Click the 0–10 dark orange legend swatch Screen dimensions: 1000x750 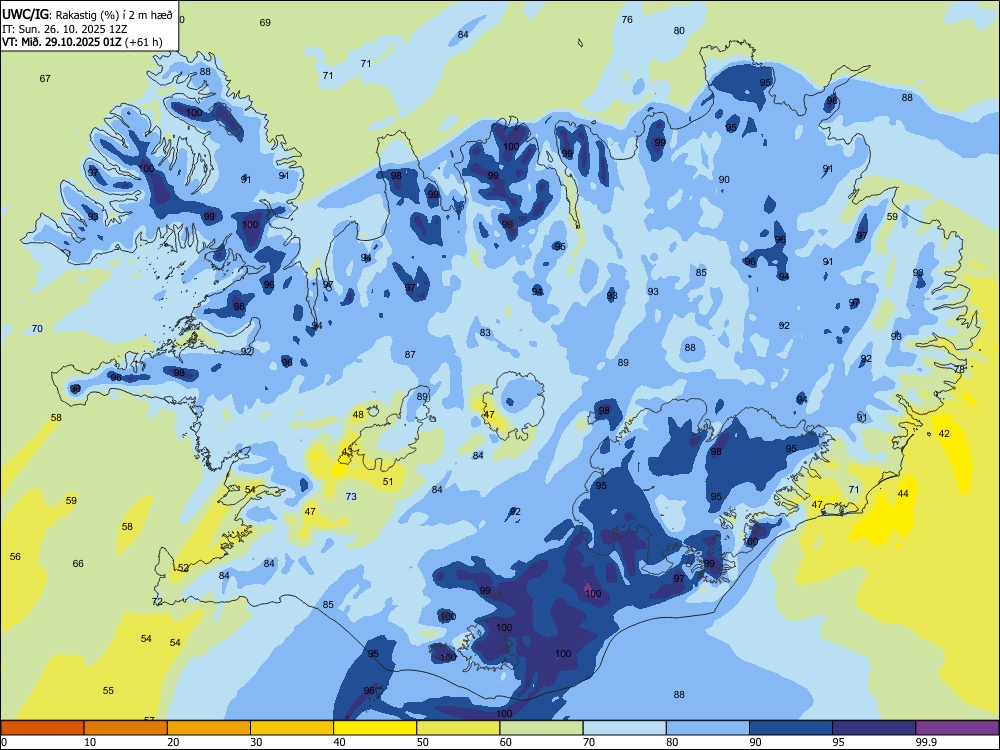(42, 727)
